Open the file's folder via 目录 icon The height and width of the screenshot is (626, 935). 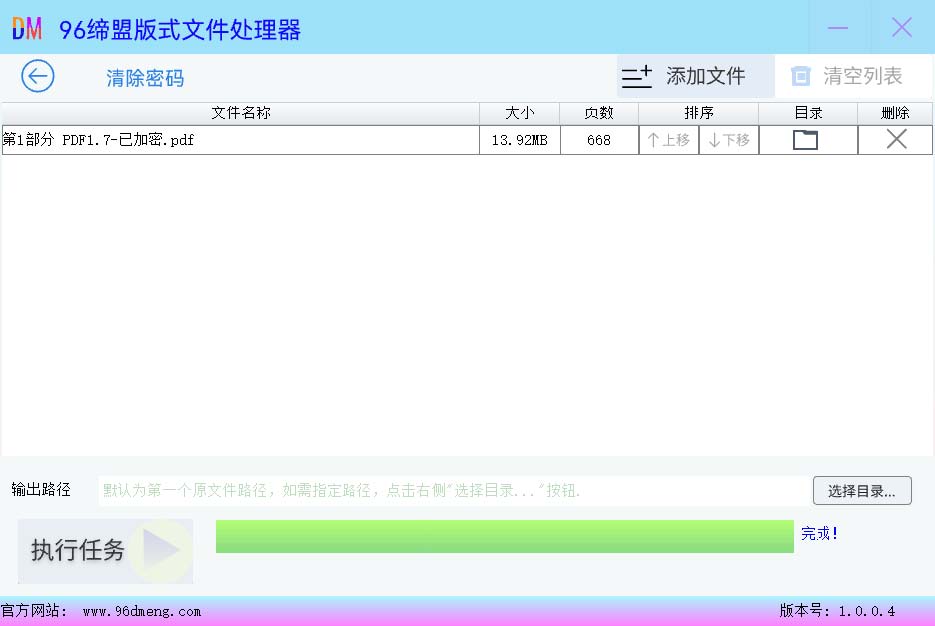806,140
